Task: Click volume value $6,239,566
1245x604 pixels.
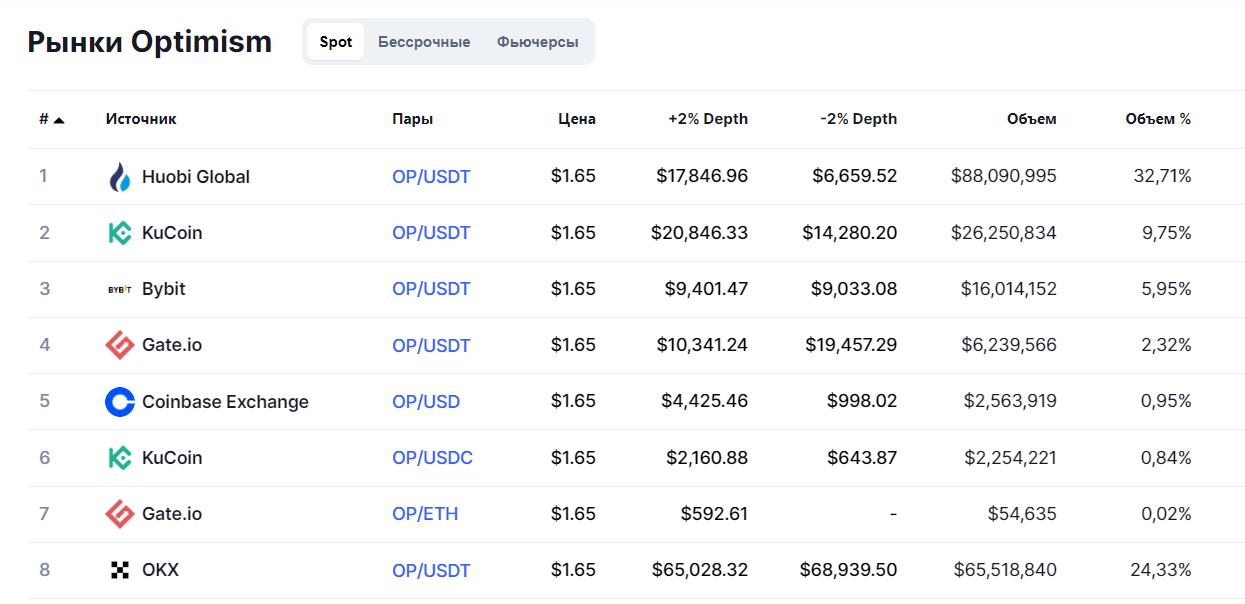Action: pos(1009,344)
